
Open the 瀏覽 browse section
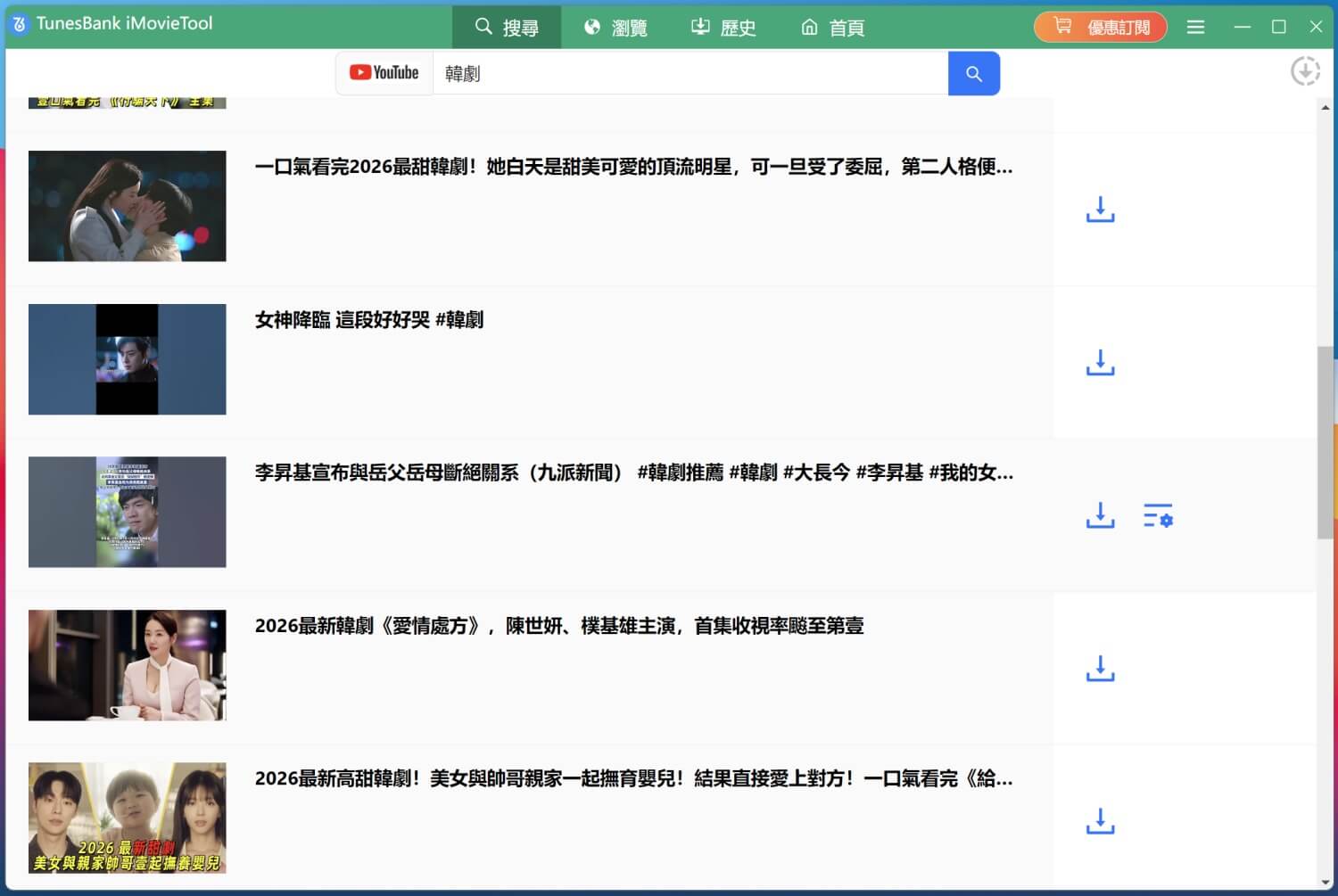(615, 27)
